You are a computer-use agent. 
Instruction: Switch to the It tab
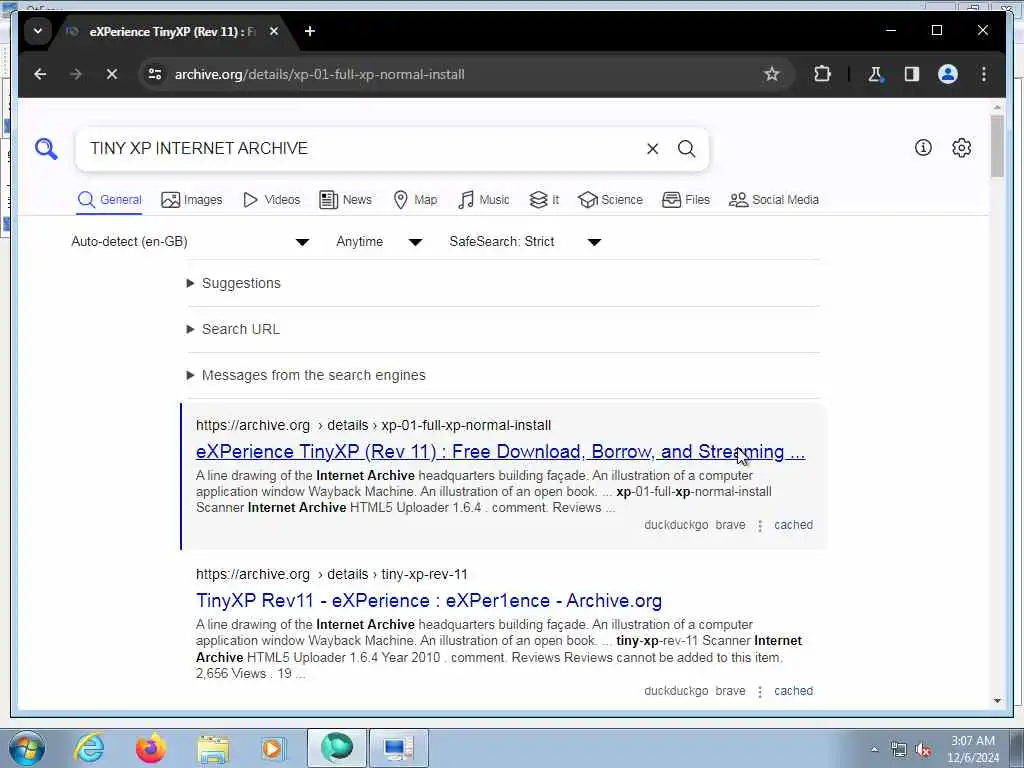(x=544, y=200)
